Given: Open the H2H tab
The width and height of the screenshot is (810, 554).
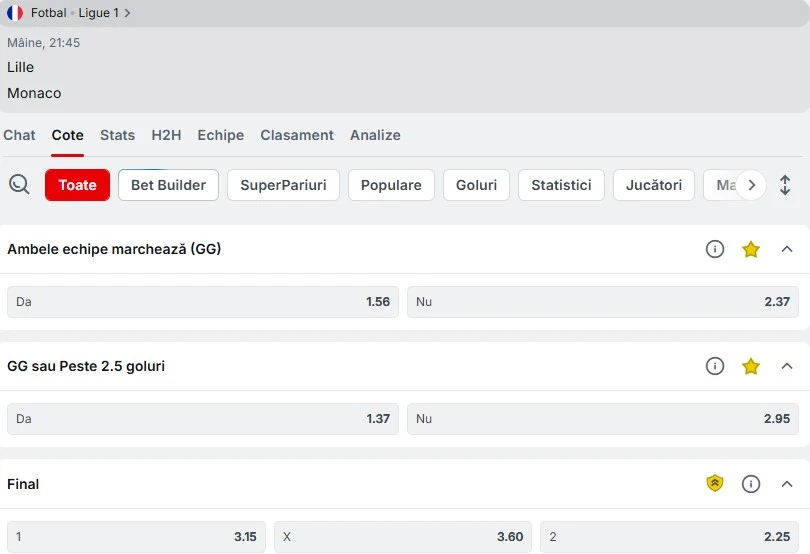Looking at the screenshot, I should 166,135.
